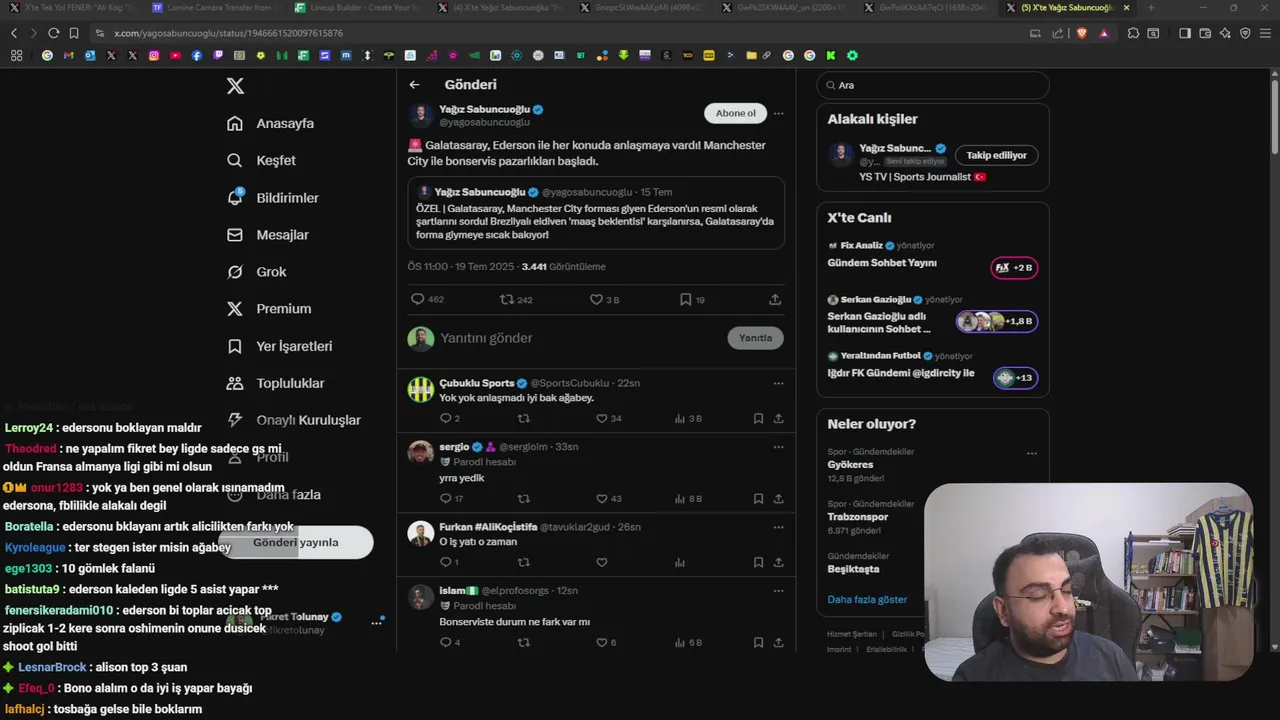
Task: Open Grok from the sidebar
Action: tap(257, 272)
